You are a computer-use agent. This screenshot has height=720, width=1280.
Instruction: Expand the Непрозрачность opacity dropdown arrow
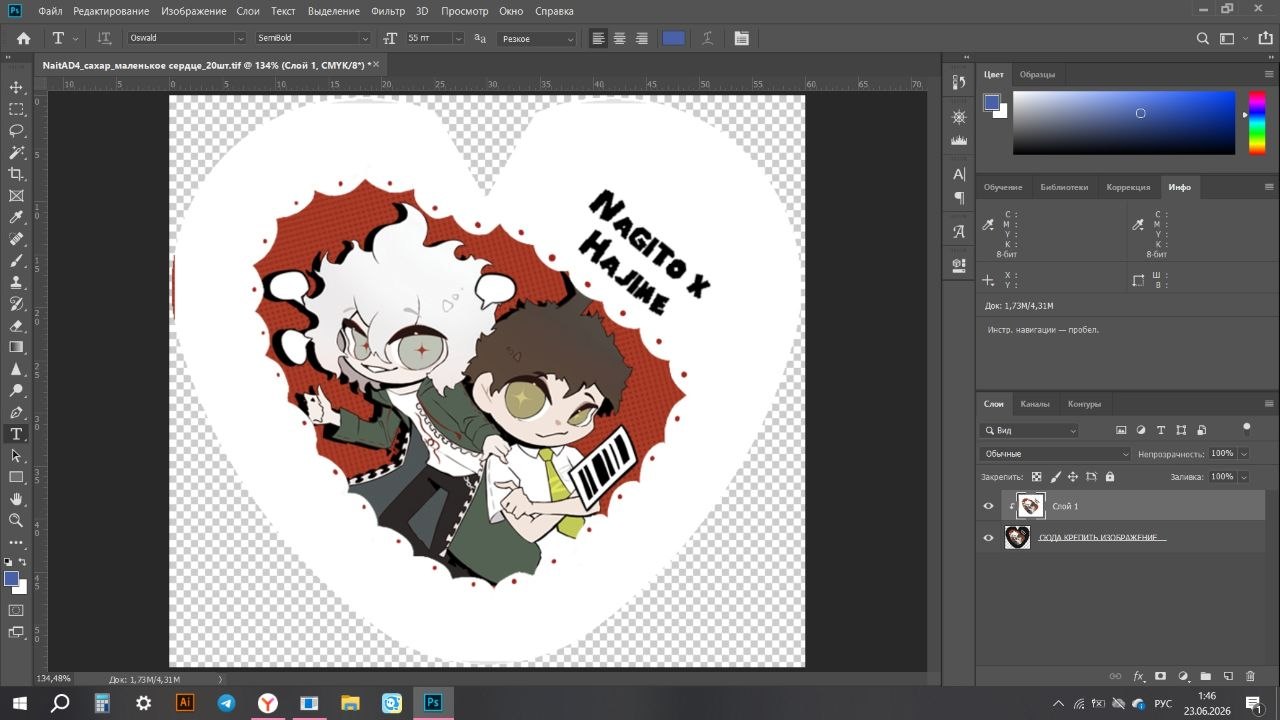1244,454
